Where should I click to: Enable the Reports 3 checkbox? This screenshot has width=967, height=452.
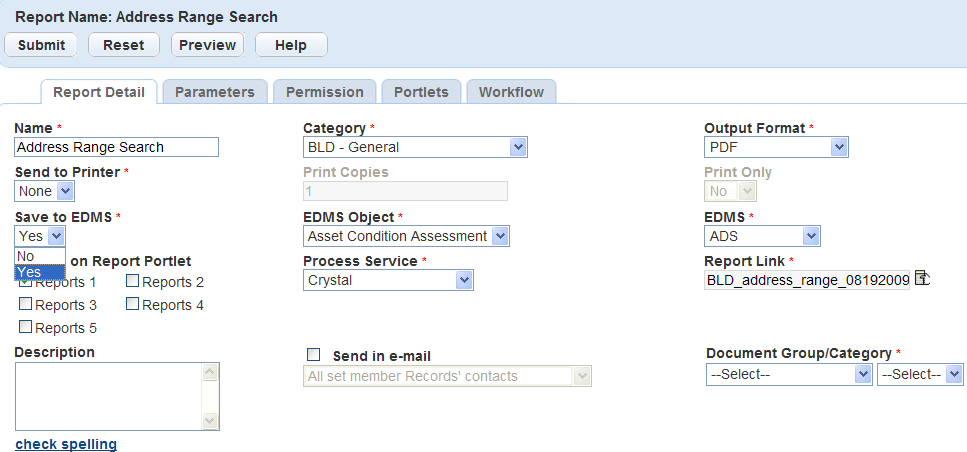coord(25,305)
